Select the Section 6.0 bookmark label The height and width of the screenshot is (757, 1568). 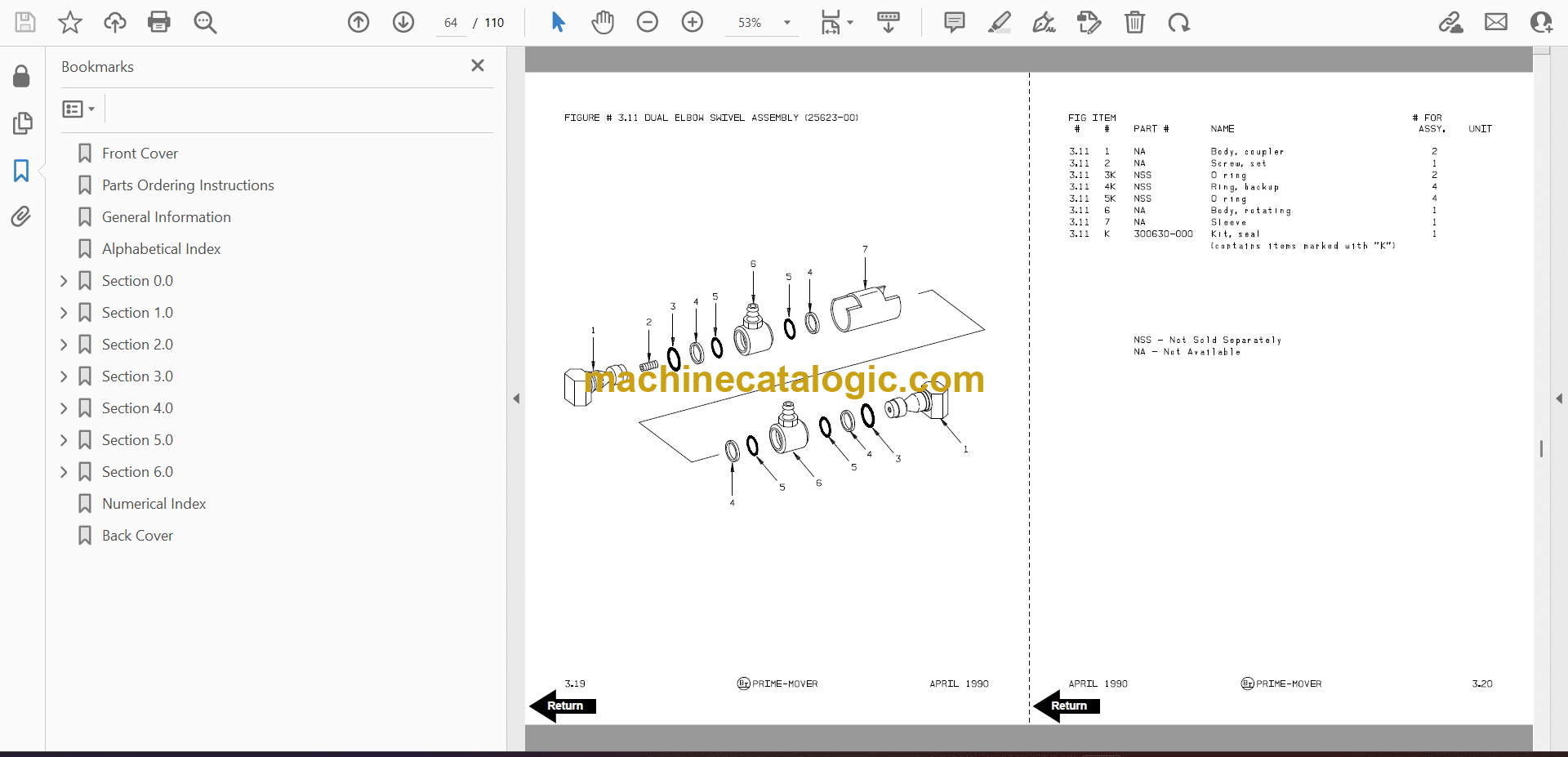(x=137, y=472)
